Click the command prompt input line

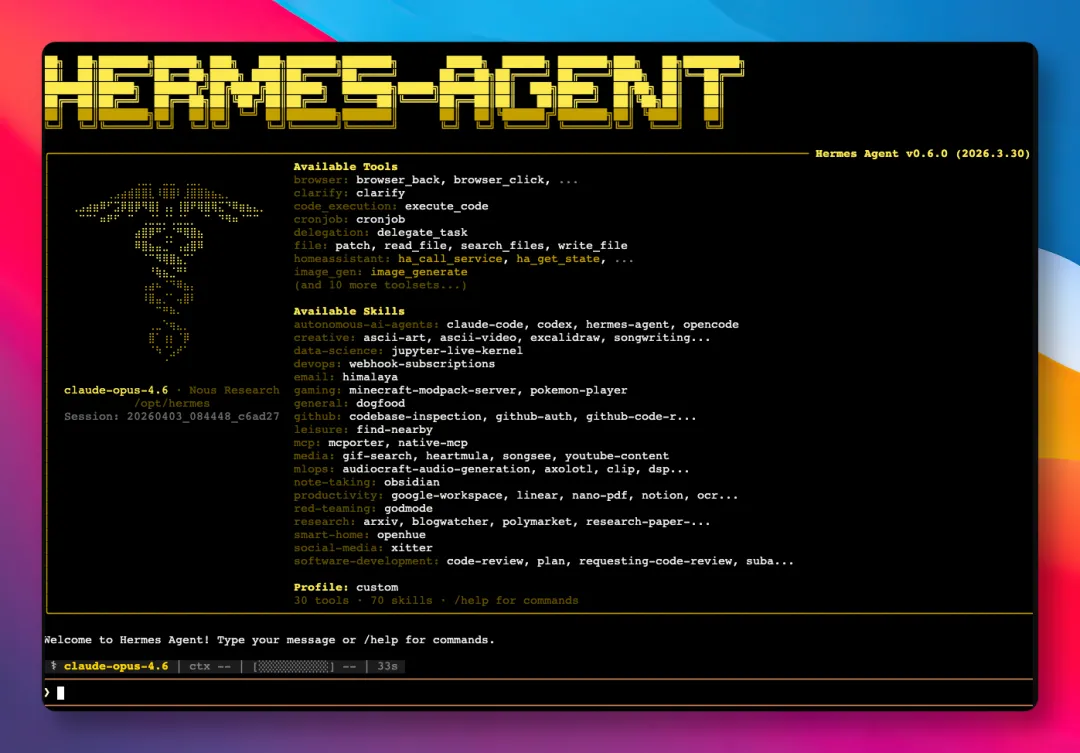(x=537, y=692)
